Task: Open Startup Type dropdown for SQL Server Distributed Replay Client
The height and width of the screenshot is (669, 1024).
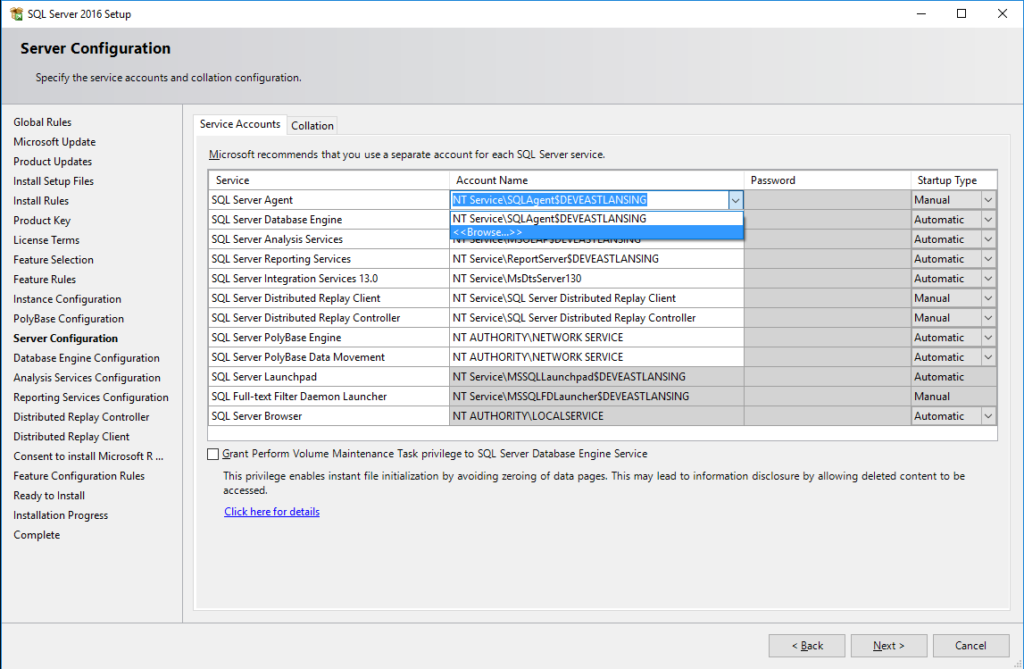Action: [x=990, y=297]
